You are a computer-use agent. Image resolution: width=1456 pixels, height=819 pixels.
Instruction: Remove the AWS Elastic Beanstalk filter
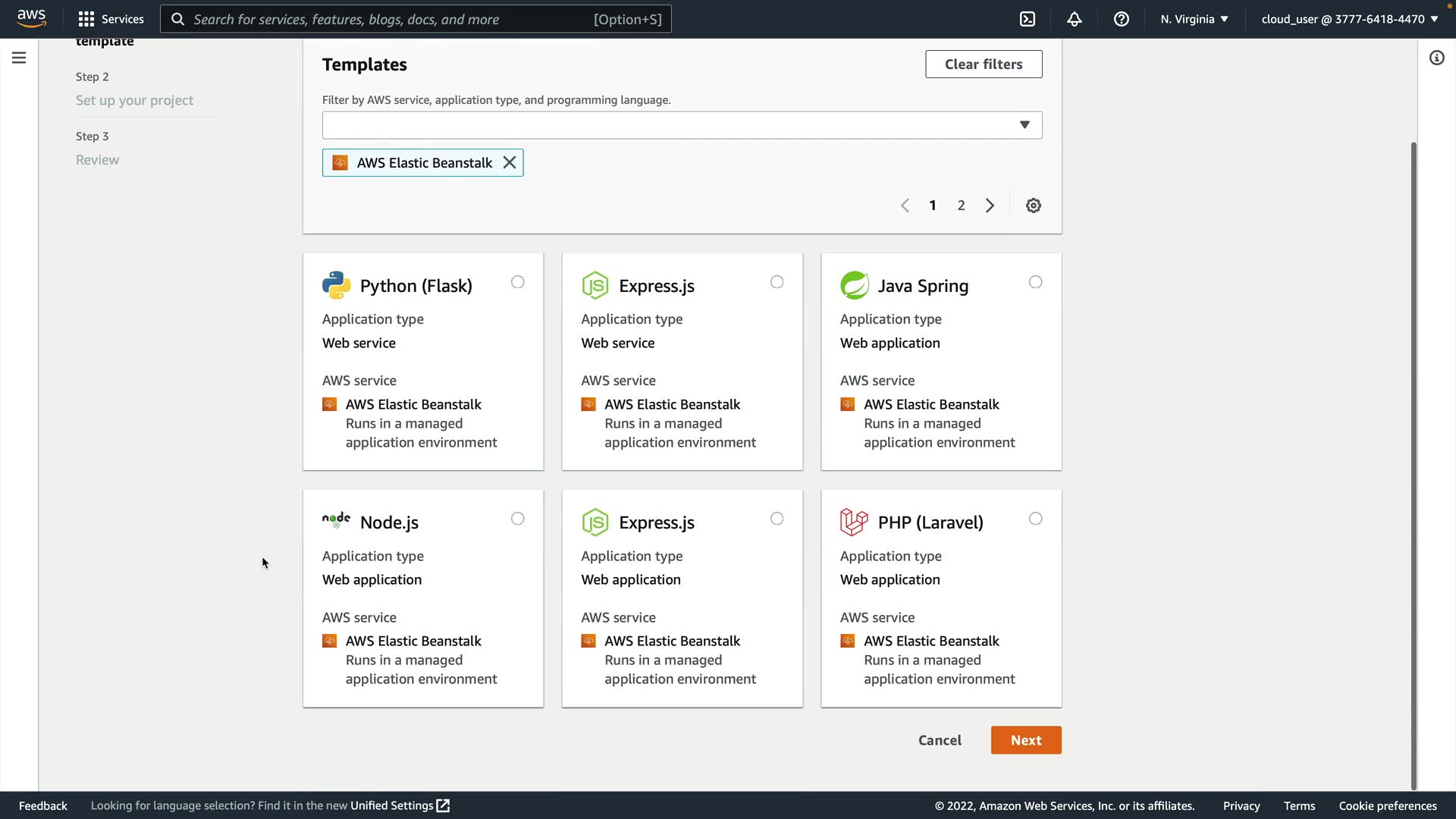(x=510, y=162)
